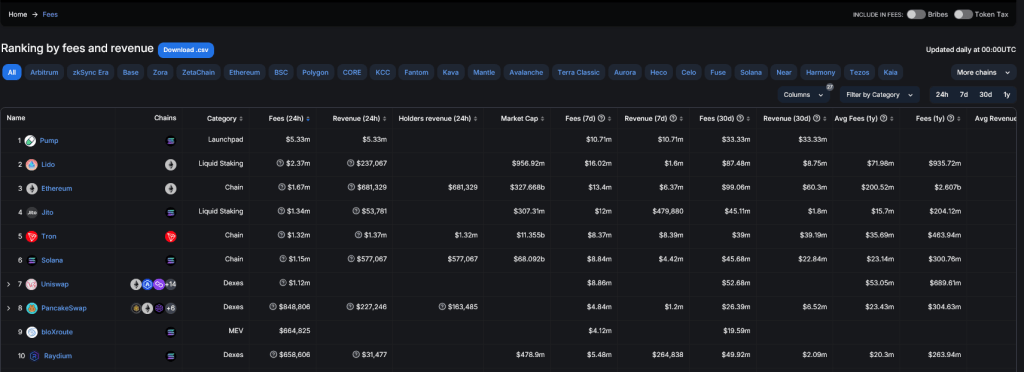
Task: Sort table by Revenue (24h) column
Action: 360,119
